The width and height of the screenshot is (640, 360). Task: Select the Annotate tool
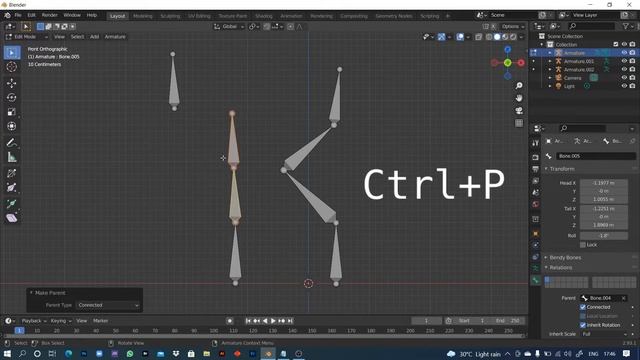click(x=12, y=143)
